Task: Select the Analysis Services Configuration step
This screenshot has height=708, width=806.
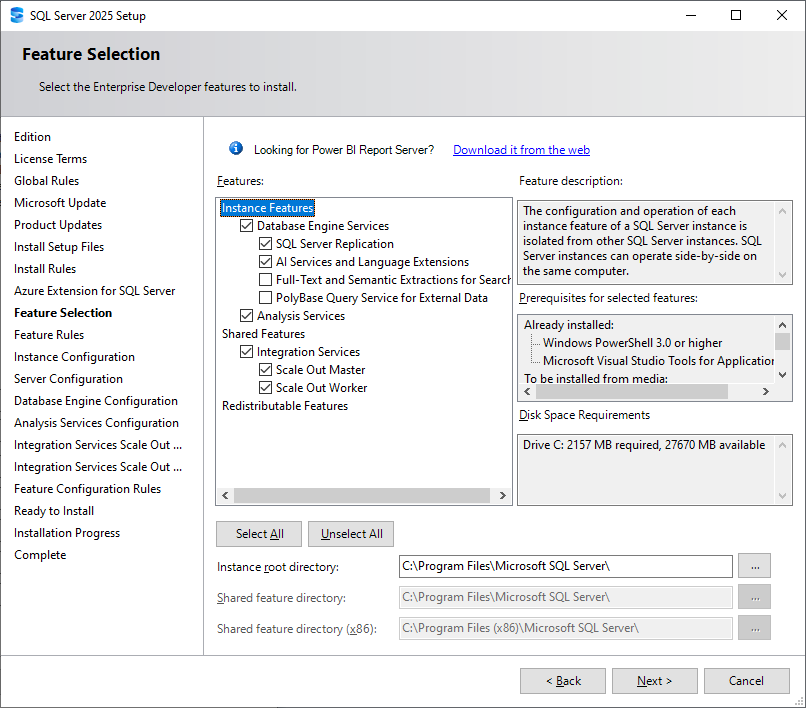Action: tap(97, 423)
